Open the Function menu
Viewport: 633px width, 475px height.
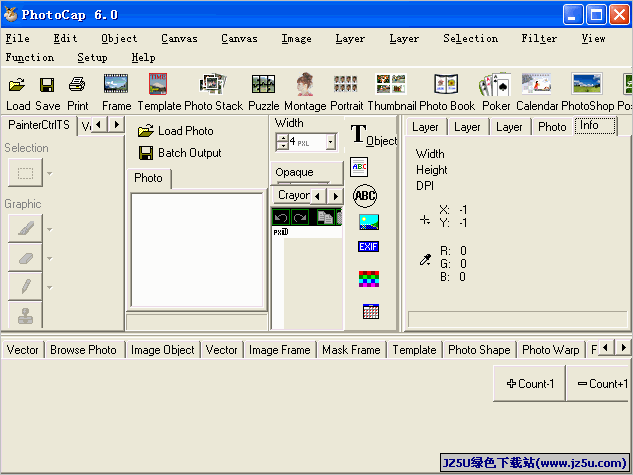click(x=30, y=57)
